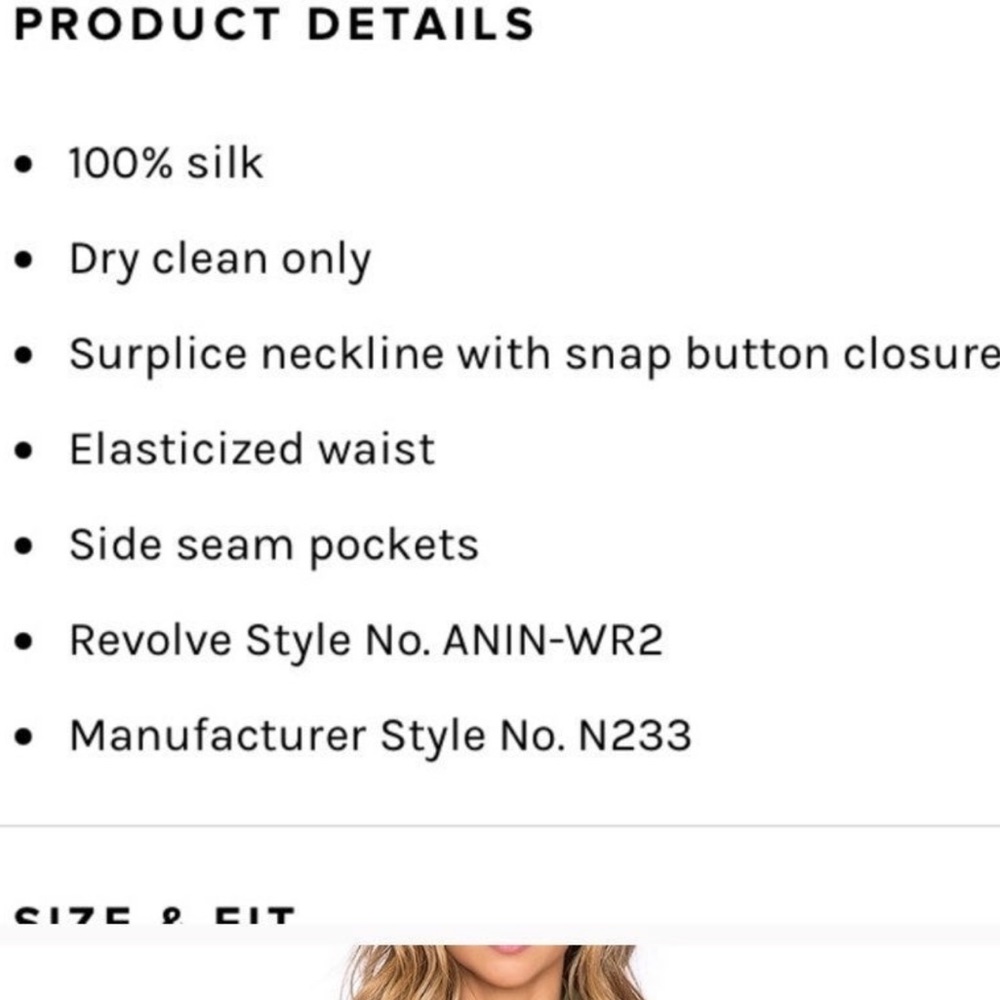Viewport: 1000px width, 1000px height.
Task: Click the bullet beside Manufacturer Style No.
Action: click(23, 737)
